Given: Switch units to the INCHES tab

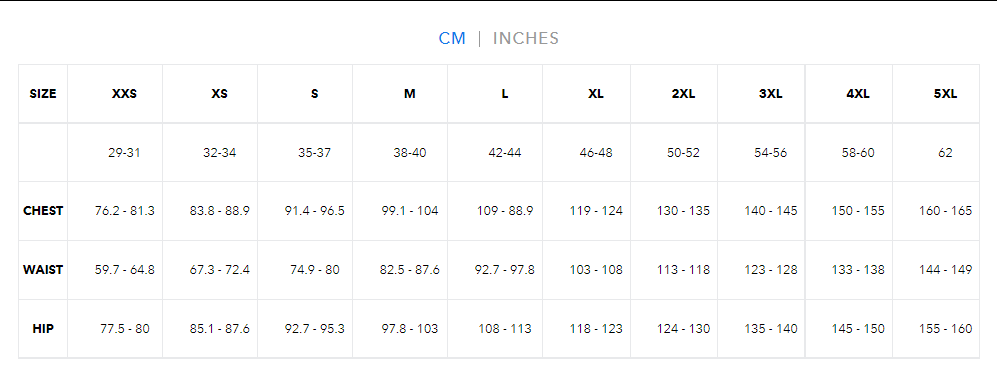Looking at the screenshot, I should (526, 38).
